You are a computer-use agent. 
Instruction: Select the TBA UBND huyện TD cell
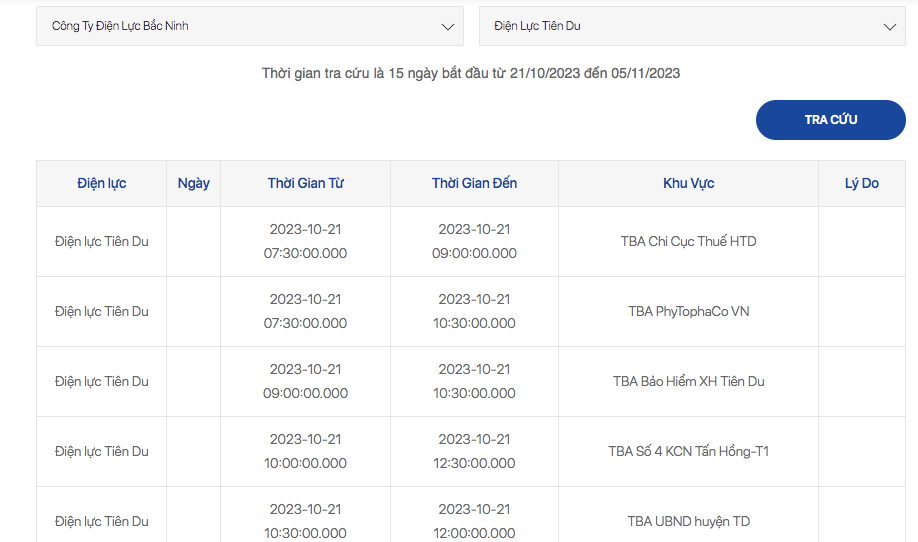coord(688,521)
